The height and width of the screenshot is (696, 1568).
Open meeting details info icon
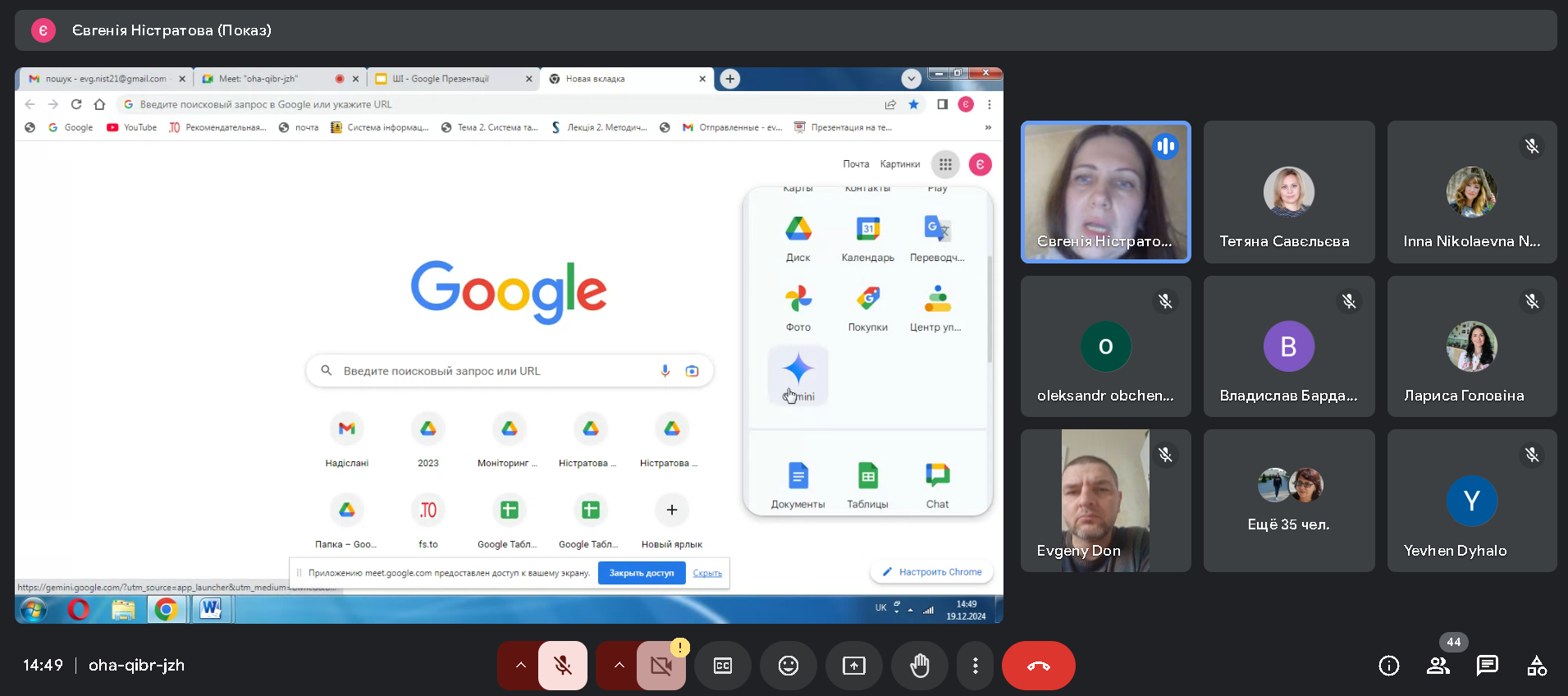coord(1389,666)
